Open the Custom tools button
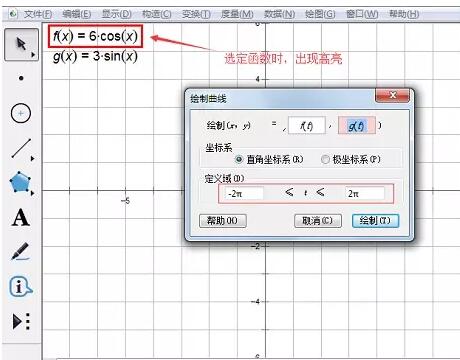This screenshot has width=460, height=360. click(x=21, y=321)
